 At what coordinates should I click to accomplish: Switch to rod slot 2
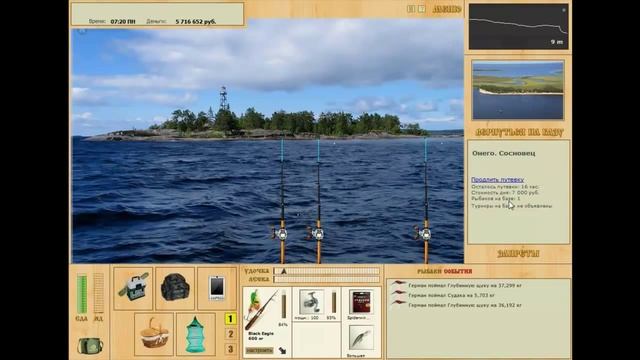(230, 334)
